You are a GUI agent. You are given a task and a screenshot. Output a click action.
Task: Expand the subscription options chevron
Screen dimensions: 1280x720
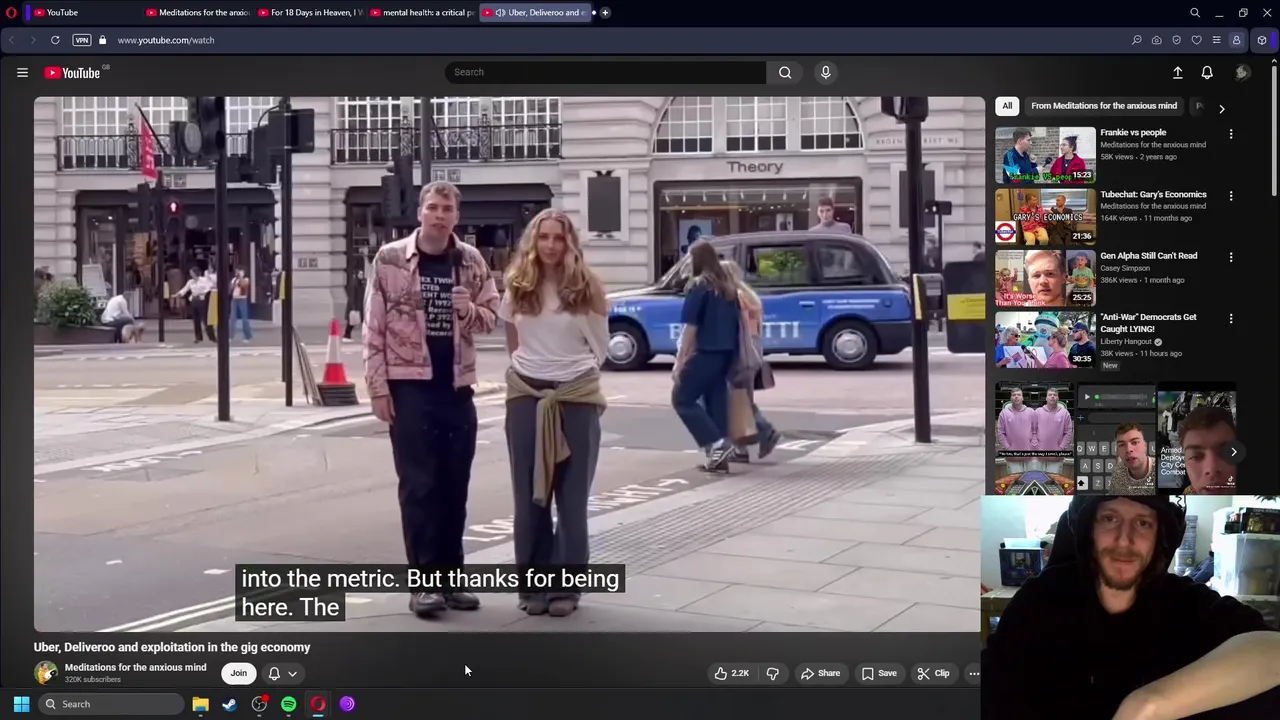(x=292, y=674)
